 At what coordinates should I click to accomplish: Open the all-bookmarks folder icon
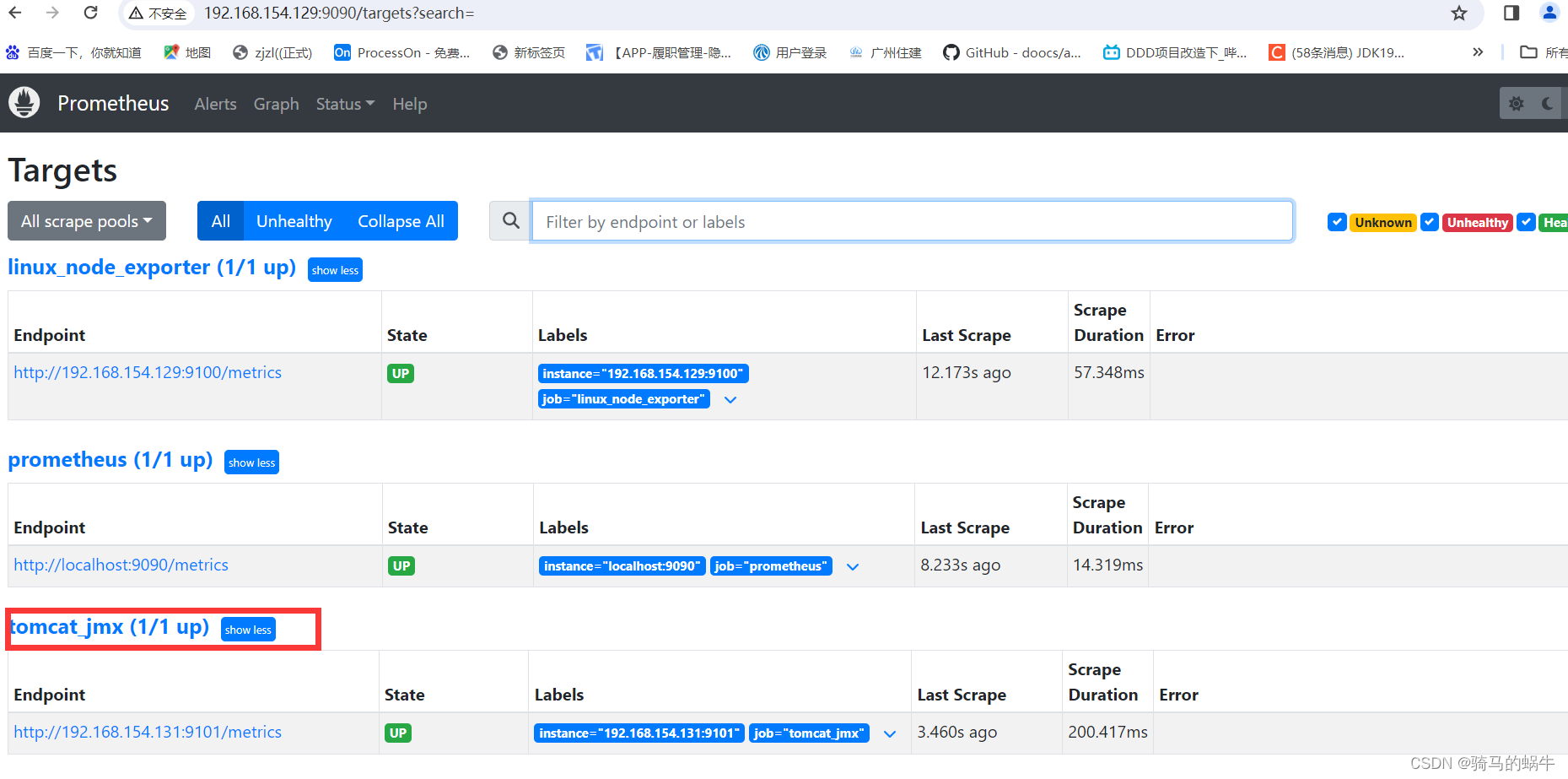click(1528, 52)
